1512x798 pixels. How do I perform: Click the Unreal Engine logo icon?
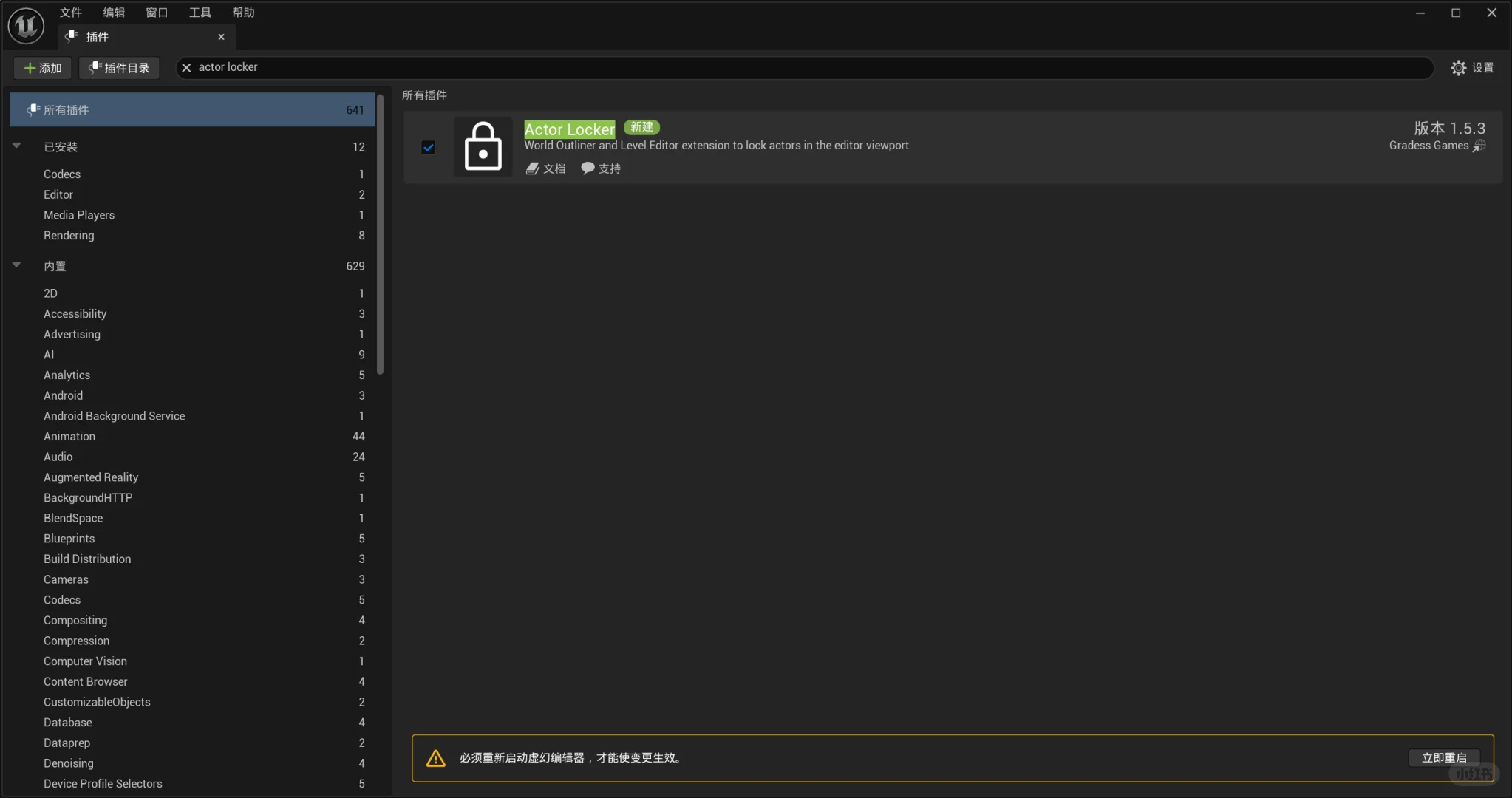click(x=26, y=26)
